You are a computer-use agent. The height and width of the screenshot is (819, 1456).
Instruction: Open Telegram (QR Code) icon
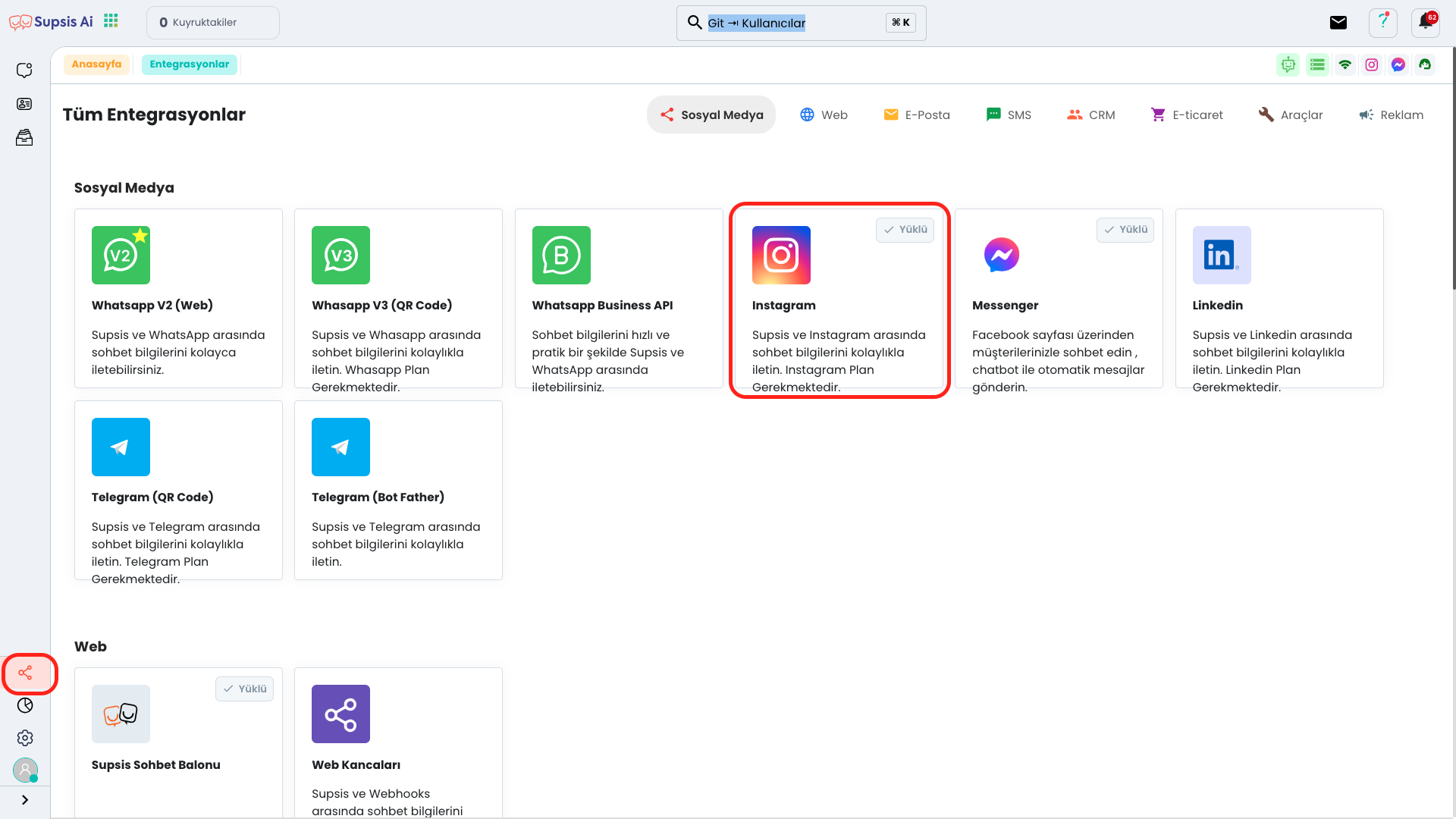121,447
